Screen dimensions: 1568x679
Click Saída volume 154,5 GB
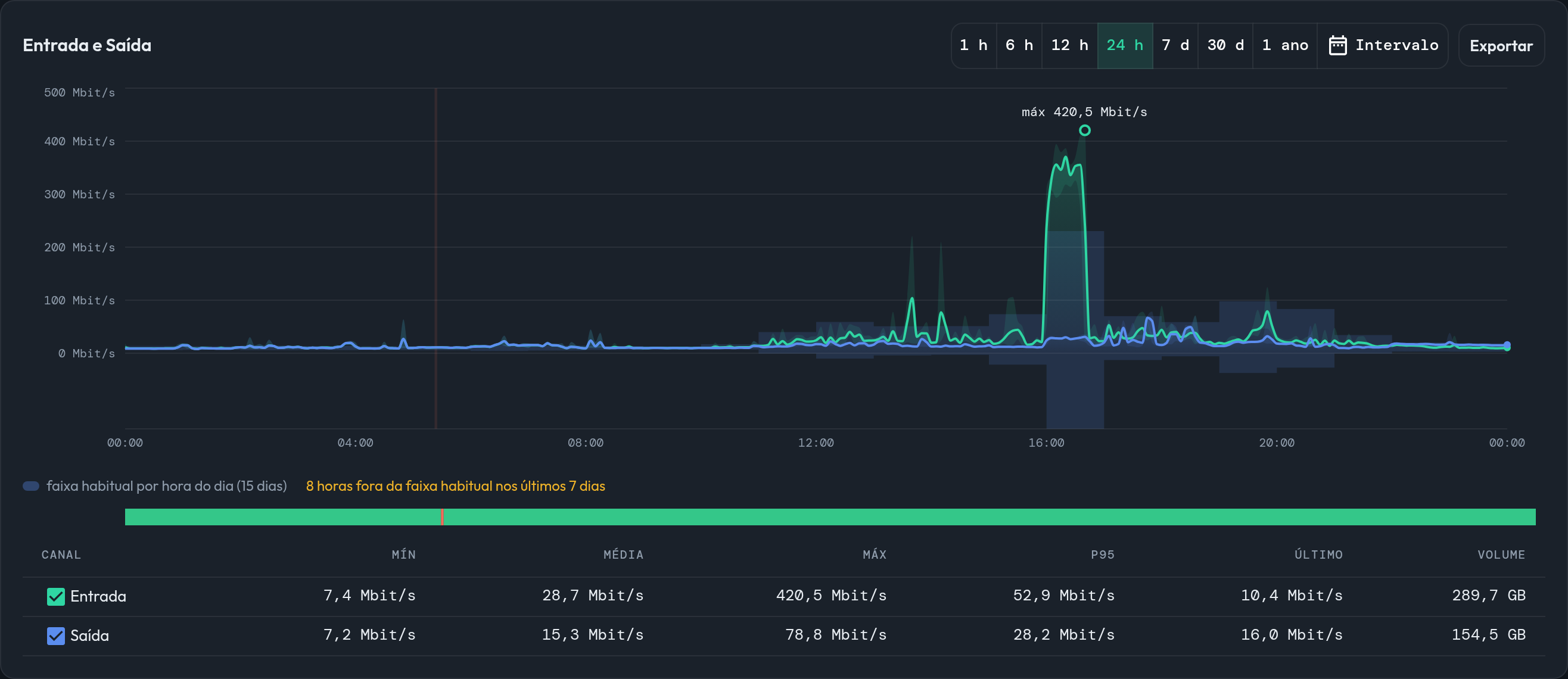click(x=1489, y=634)
